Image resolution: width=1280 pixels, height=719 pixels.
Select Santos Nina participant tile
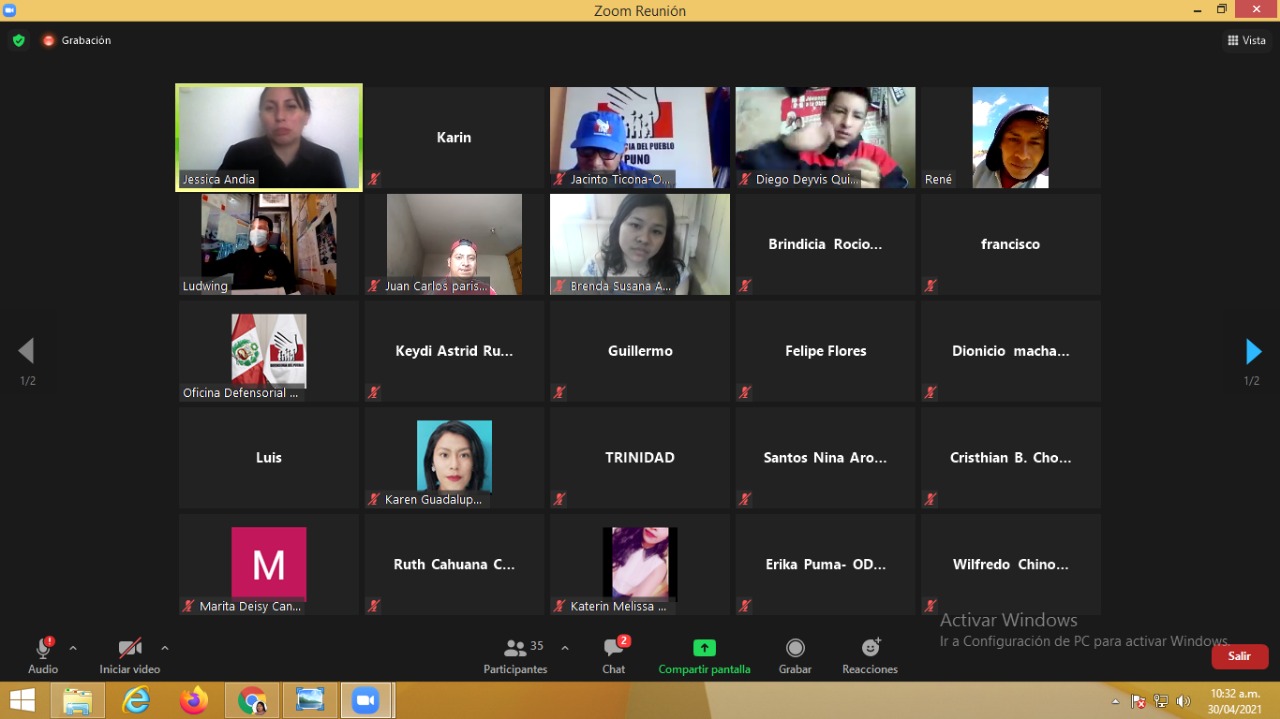tap(825, 457)
